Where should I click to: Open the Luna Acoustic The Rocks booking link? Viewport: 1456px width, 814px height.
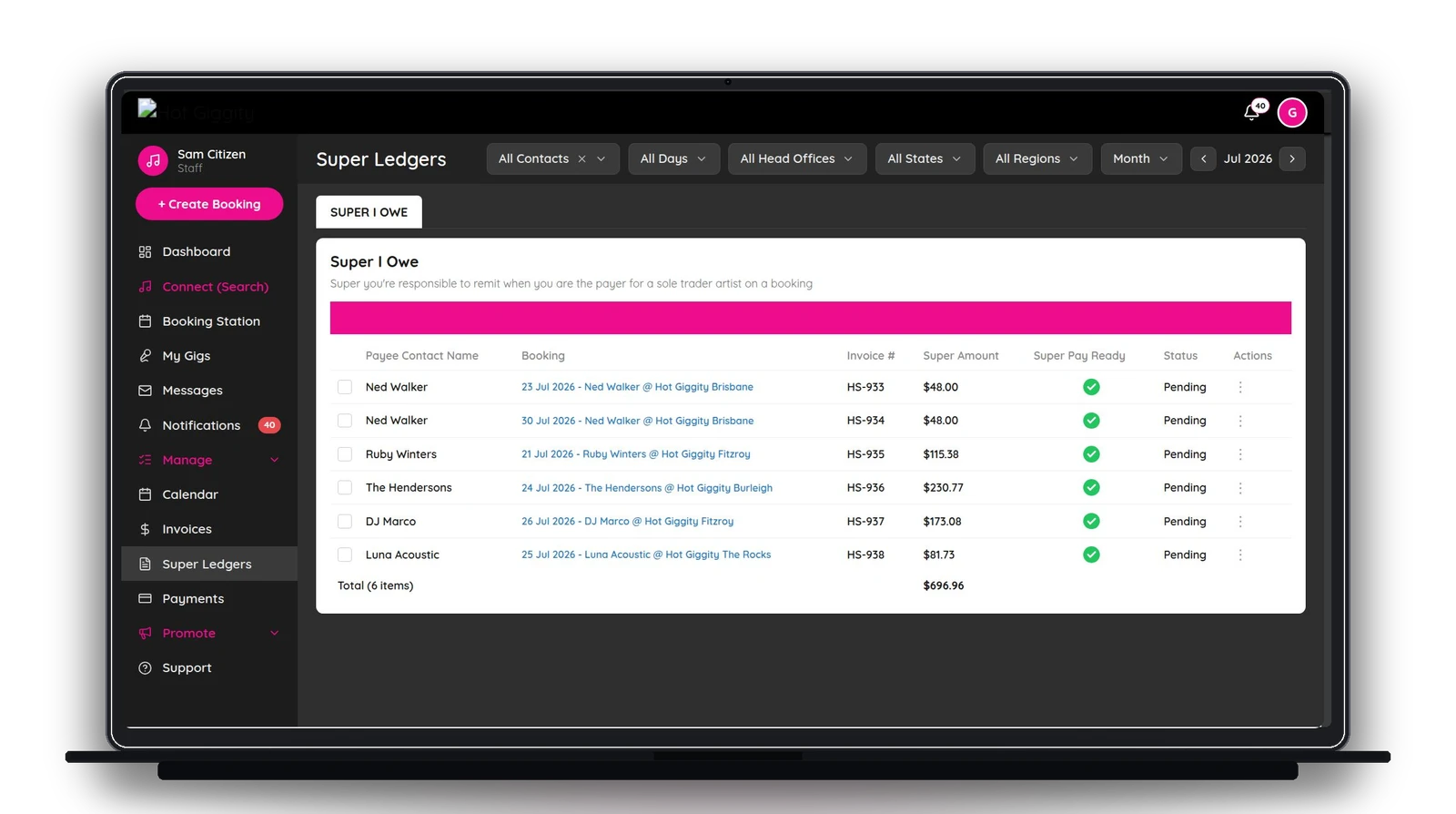coord(646,555)
